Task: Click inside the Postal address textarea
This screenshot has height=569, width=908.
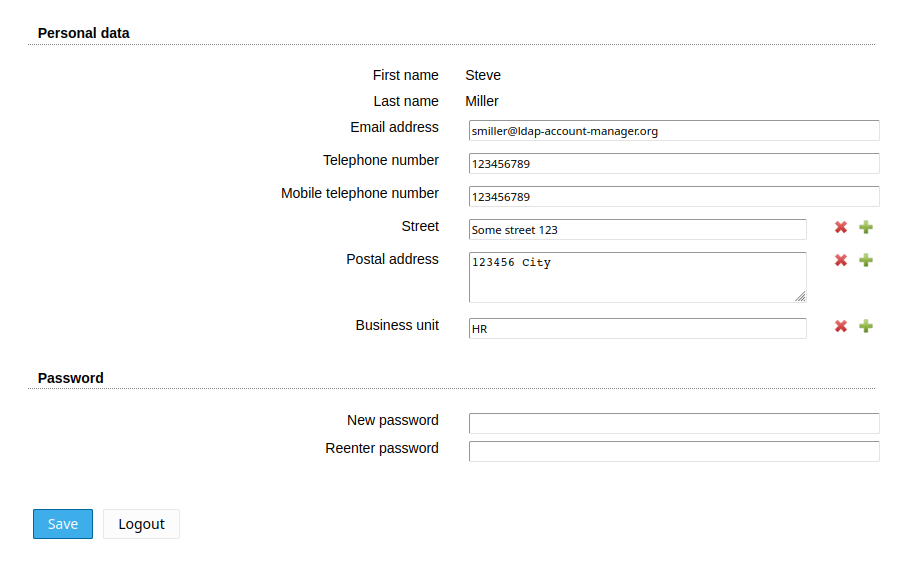Action: (x=637, y=277)
